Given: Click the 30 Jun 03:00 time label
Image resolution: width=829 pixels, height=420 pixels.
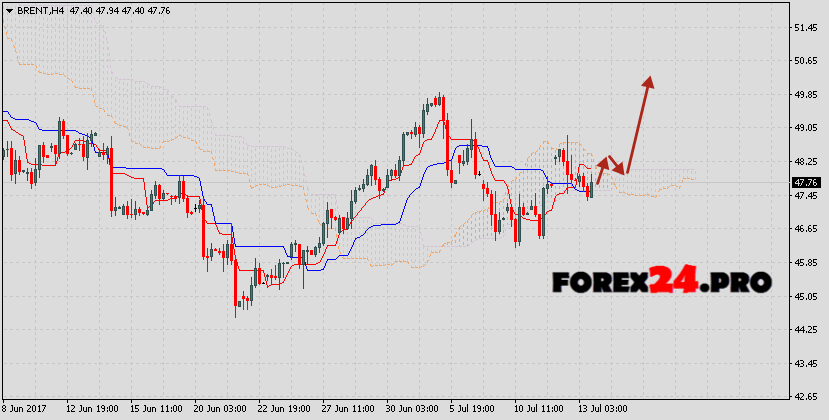Looking at the screenshot, I should (x=413, y=410).
